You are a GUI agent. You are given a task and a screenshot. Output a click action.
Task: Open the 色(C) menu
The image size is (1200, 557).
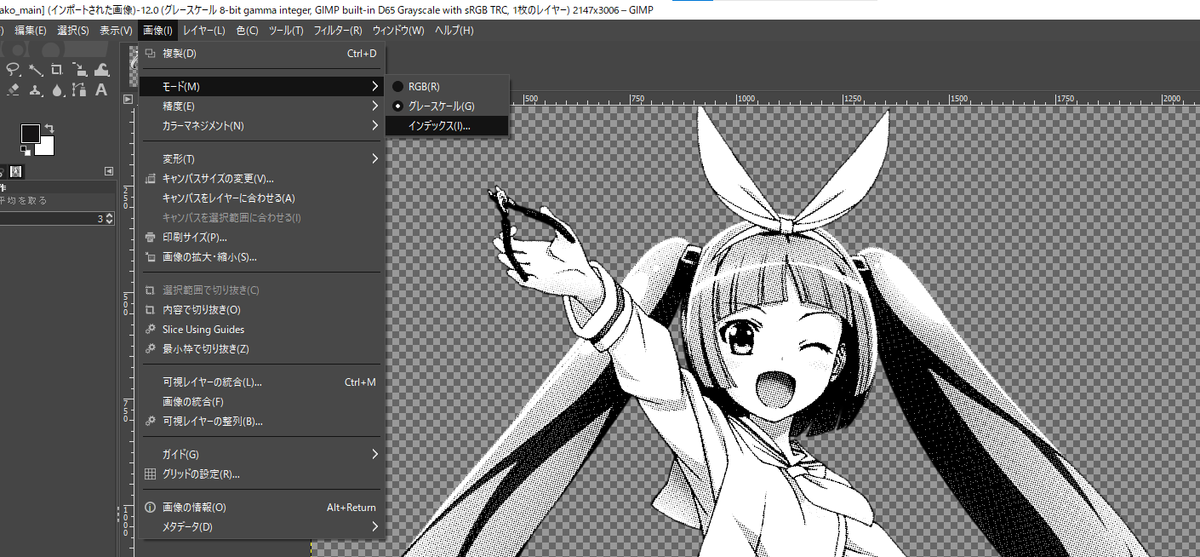pyautogui.click(x=246, y=31)
